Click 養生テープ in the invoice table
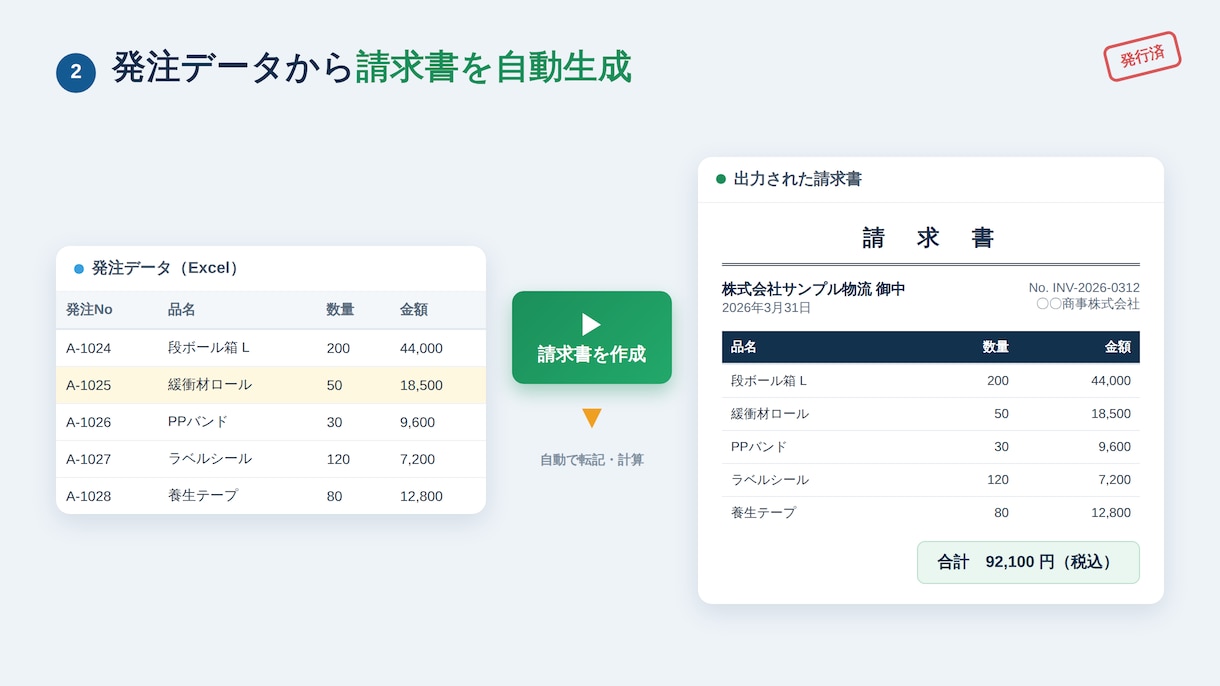Screen dimensions: 1220x686 (764, 513)
